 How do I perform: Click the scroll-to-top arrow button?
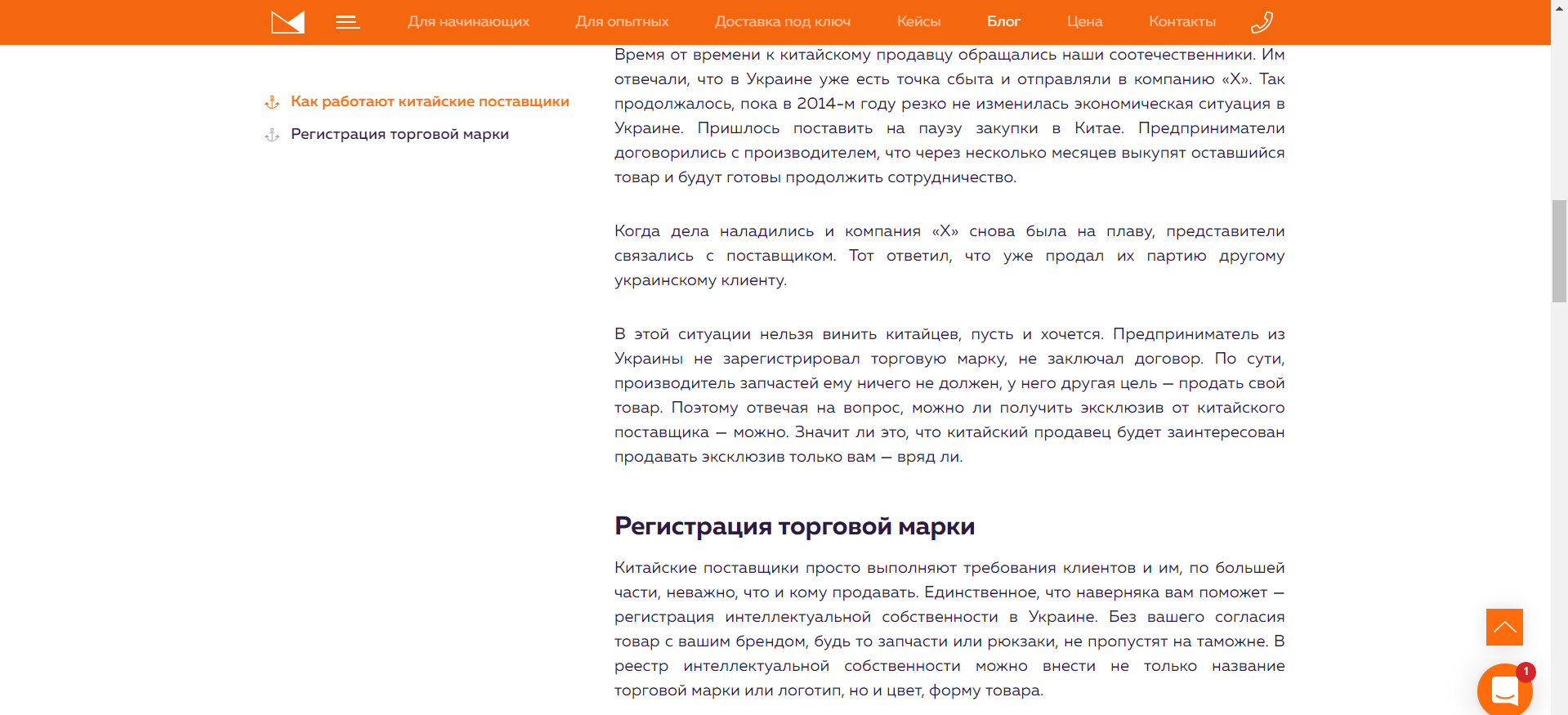1504,628
